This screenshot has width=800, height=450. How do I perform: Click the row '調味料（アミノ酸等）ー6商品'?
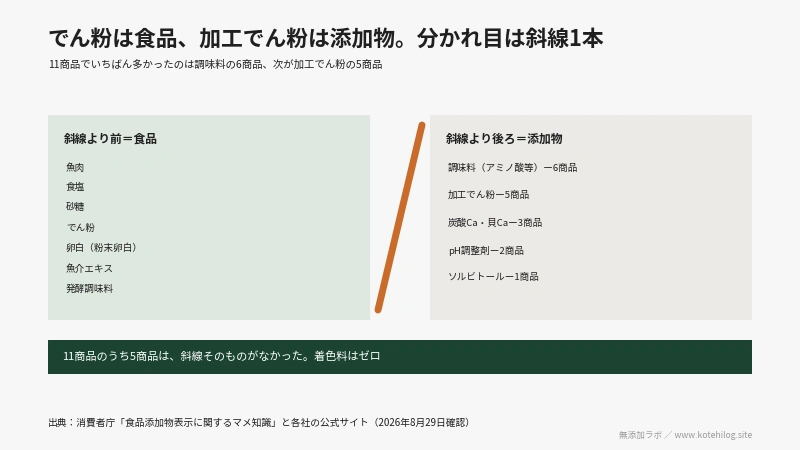point(512,167)
